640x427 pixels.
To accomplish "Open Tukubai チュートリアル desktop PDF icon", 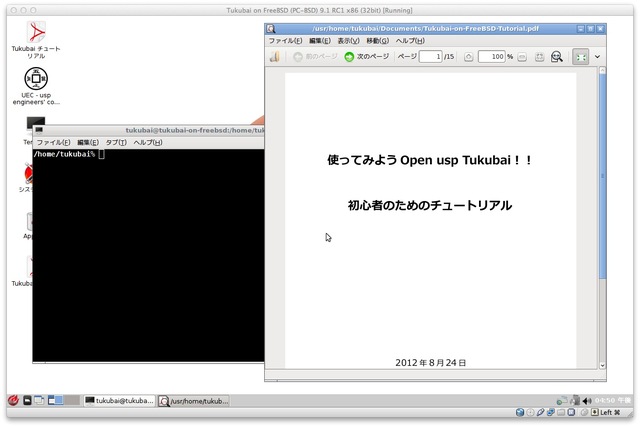I will (x=36, y=40).
